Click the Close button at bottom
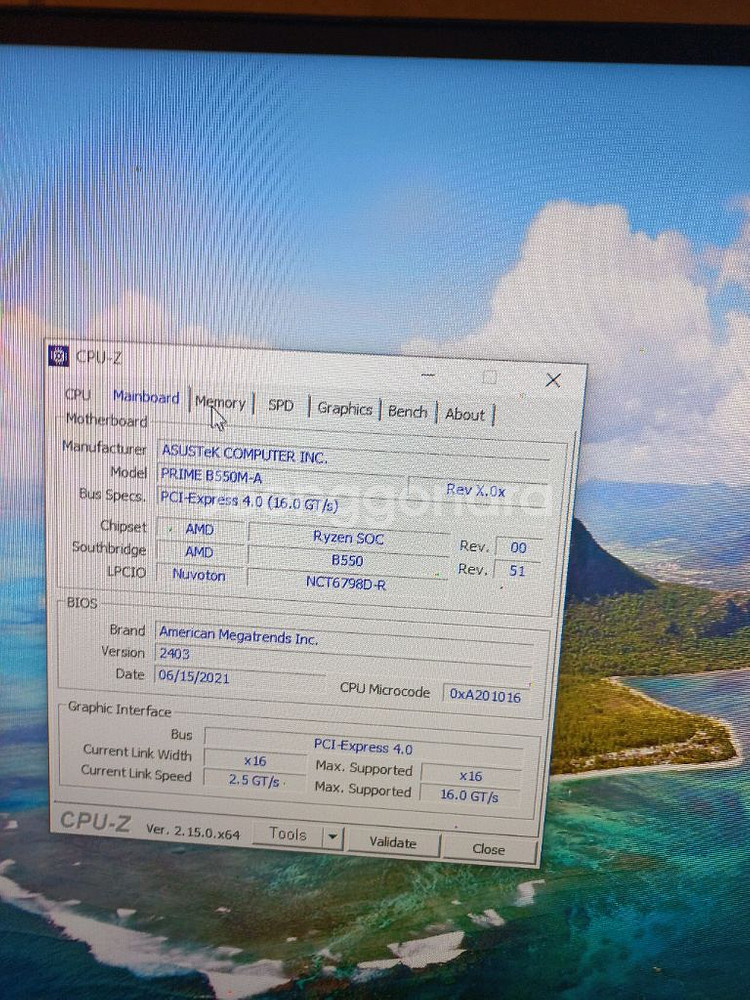The image size is (750, 1000). tap(489, 849)
